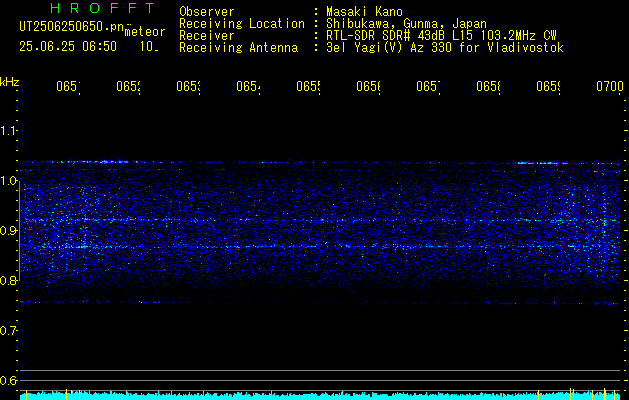Image resolution: width=629 pixels, height=400 pixels.
Task: Click the kHz axis unit label
Action: [x=9, y=82]
